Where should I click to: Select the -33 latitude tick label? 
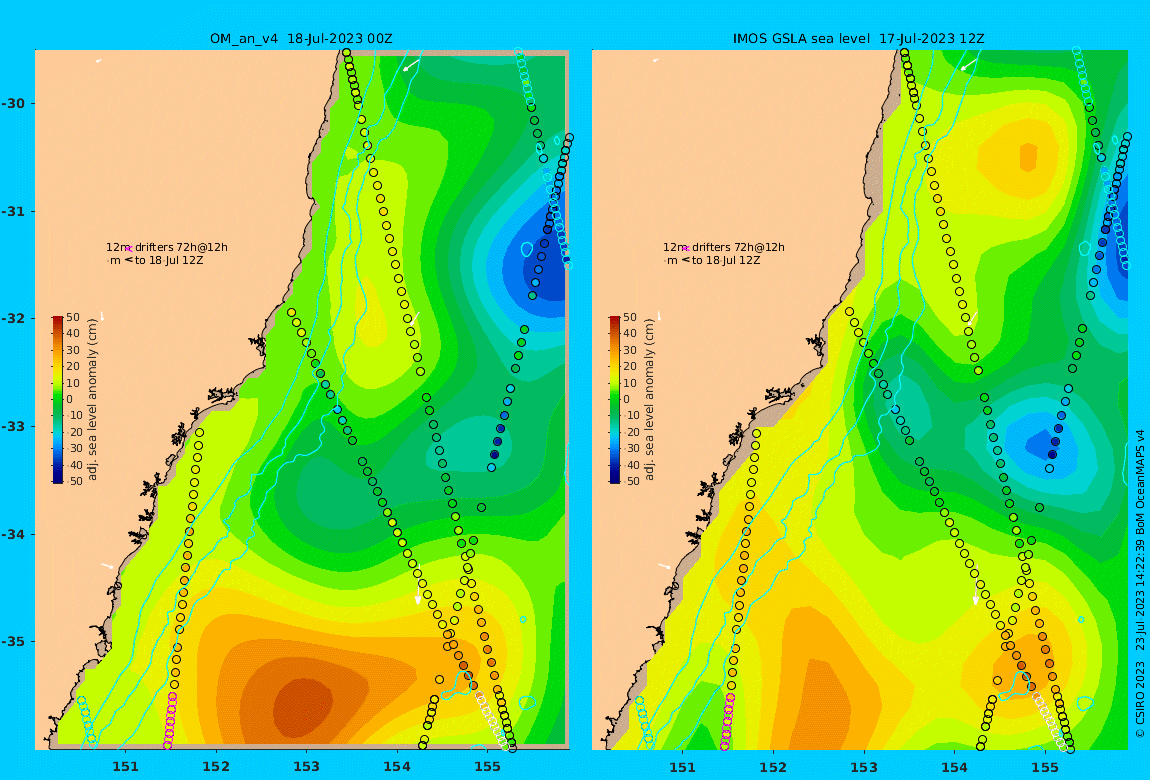(x=13, y=427)
